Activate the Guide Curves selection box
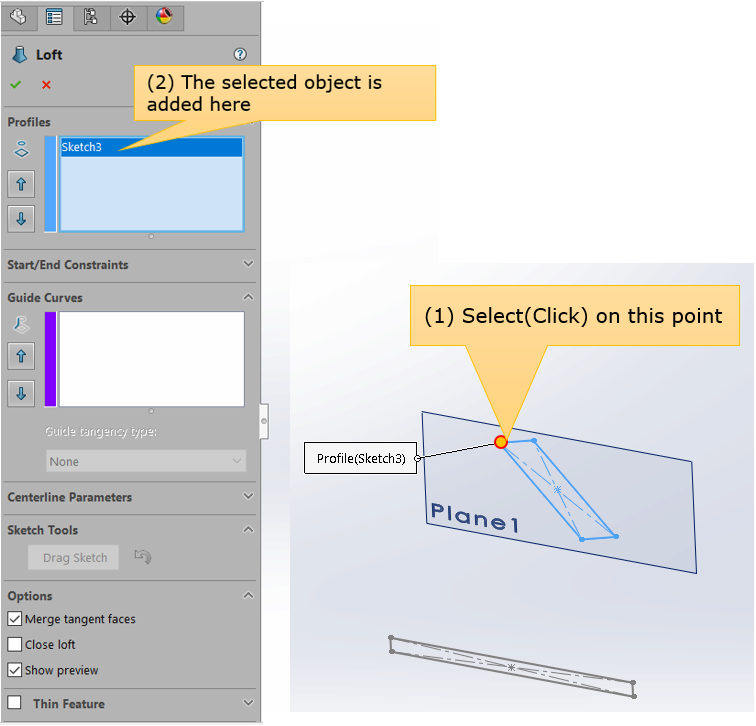756x726 pixels. click(x=151, y=359)
